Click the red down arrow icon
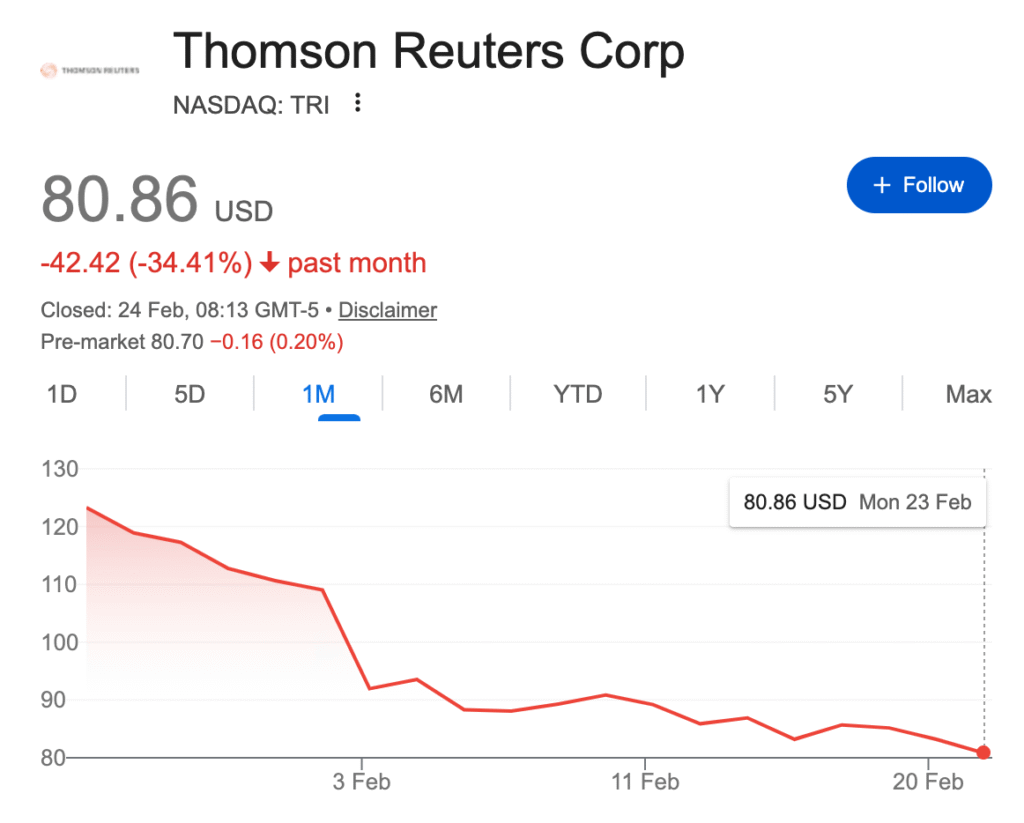 click(269, 264)
